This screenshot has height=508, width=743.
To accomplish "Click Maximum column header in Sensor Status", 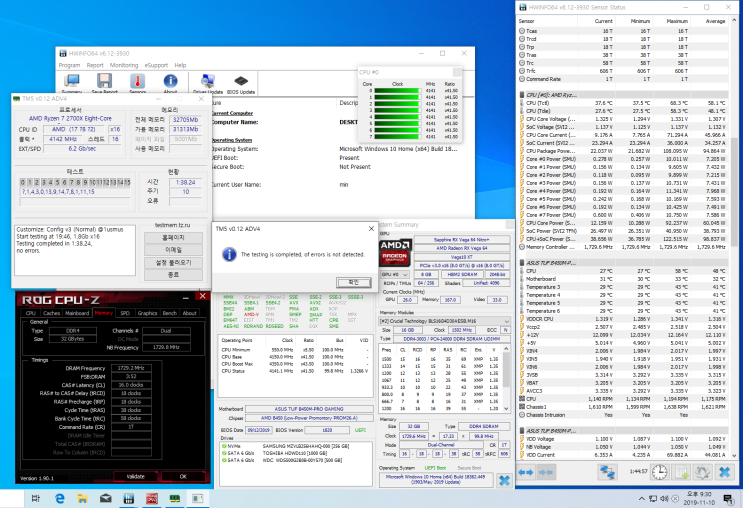I will click(x=677, y=21).
